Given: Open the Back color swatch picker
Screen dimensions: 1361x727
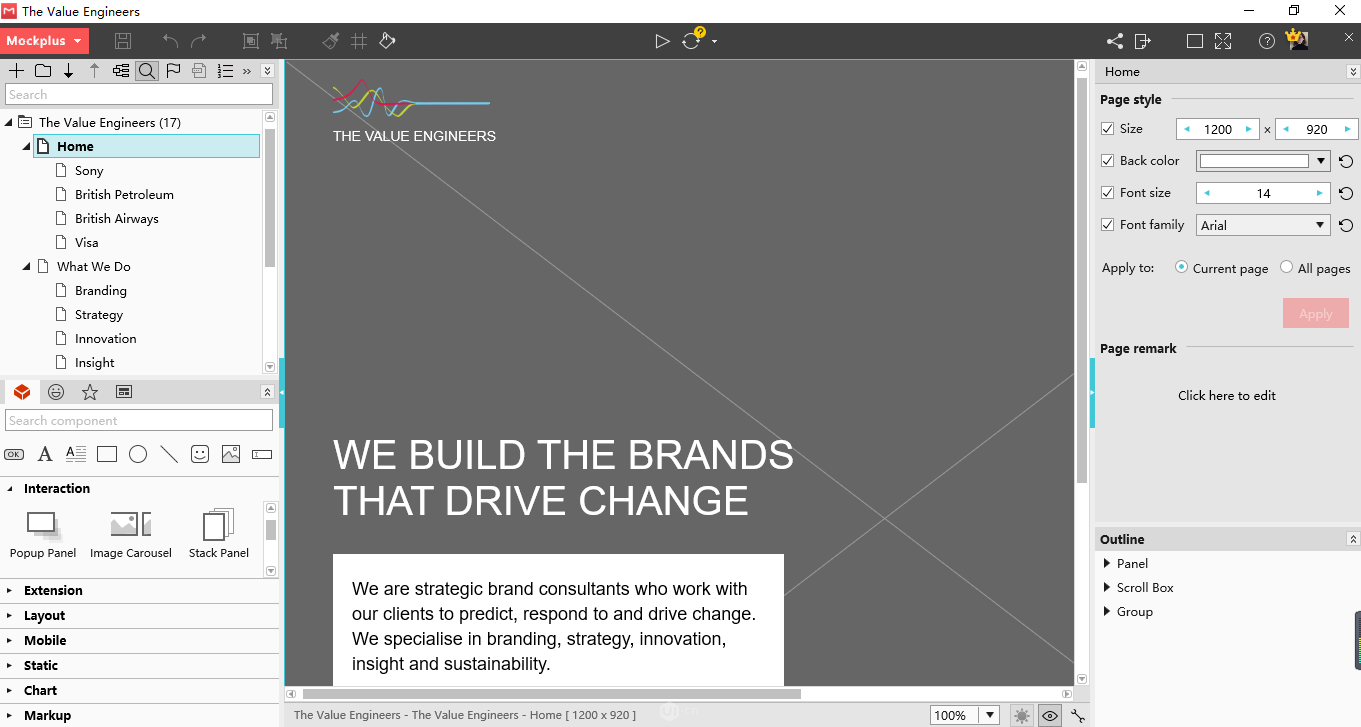Looking at the screenshot, I should (x=1254, y=161).
